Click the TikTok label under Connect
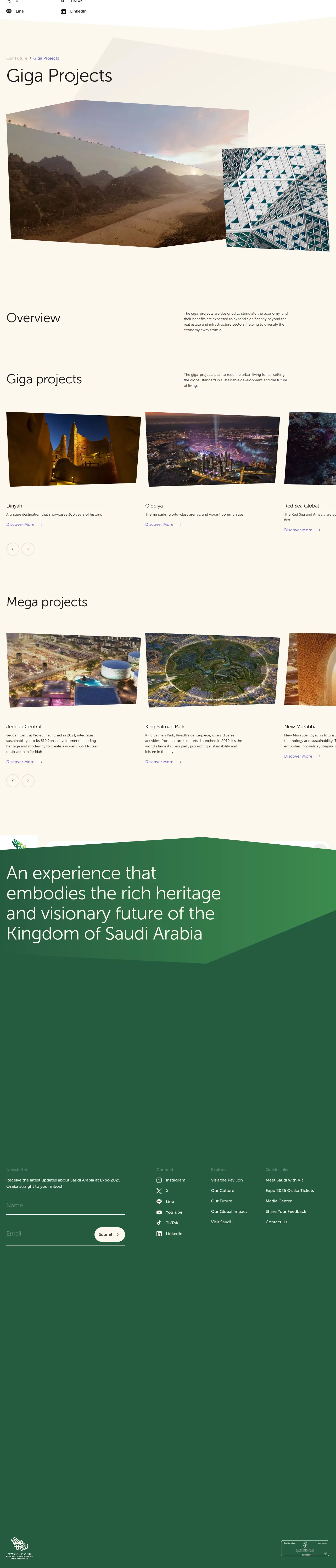336x1568 pixels. point(172,1223)
